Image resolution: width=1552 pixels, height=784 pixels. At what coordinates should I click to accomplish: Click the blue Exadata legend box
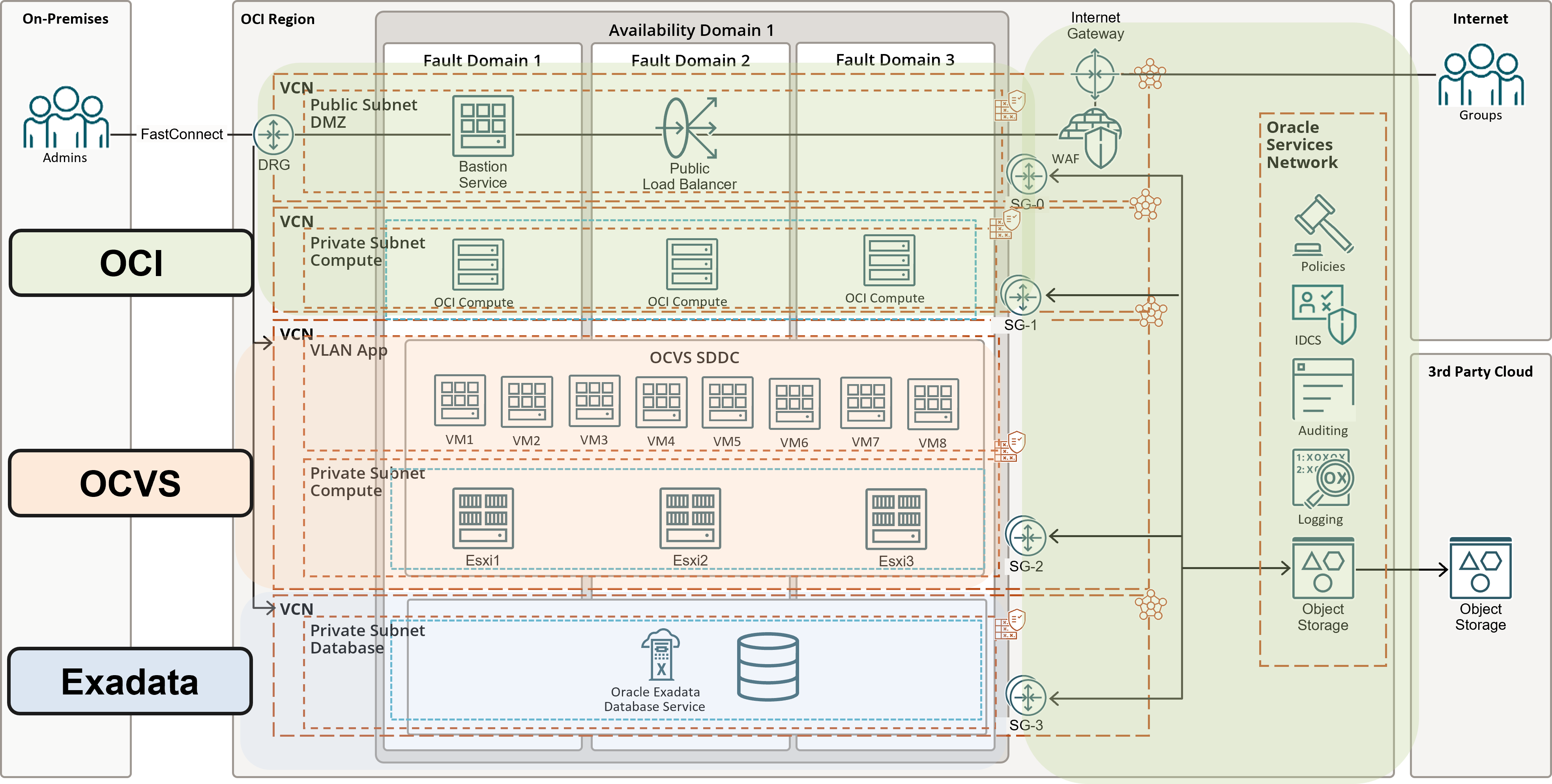(130, 681)
